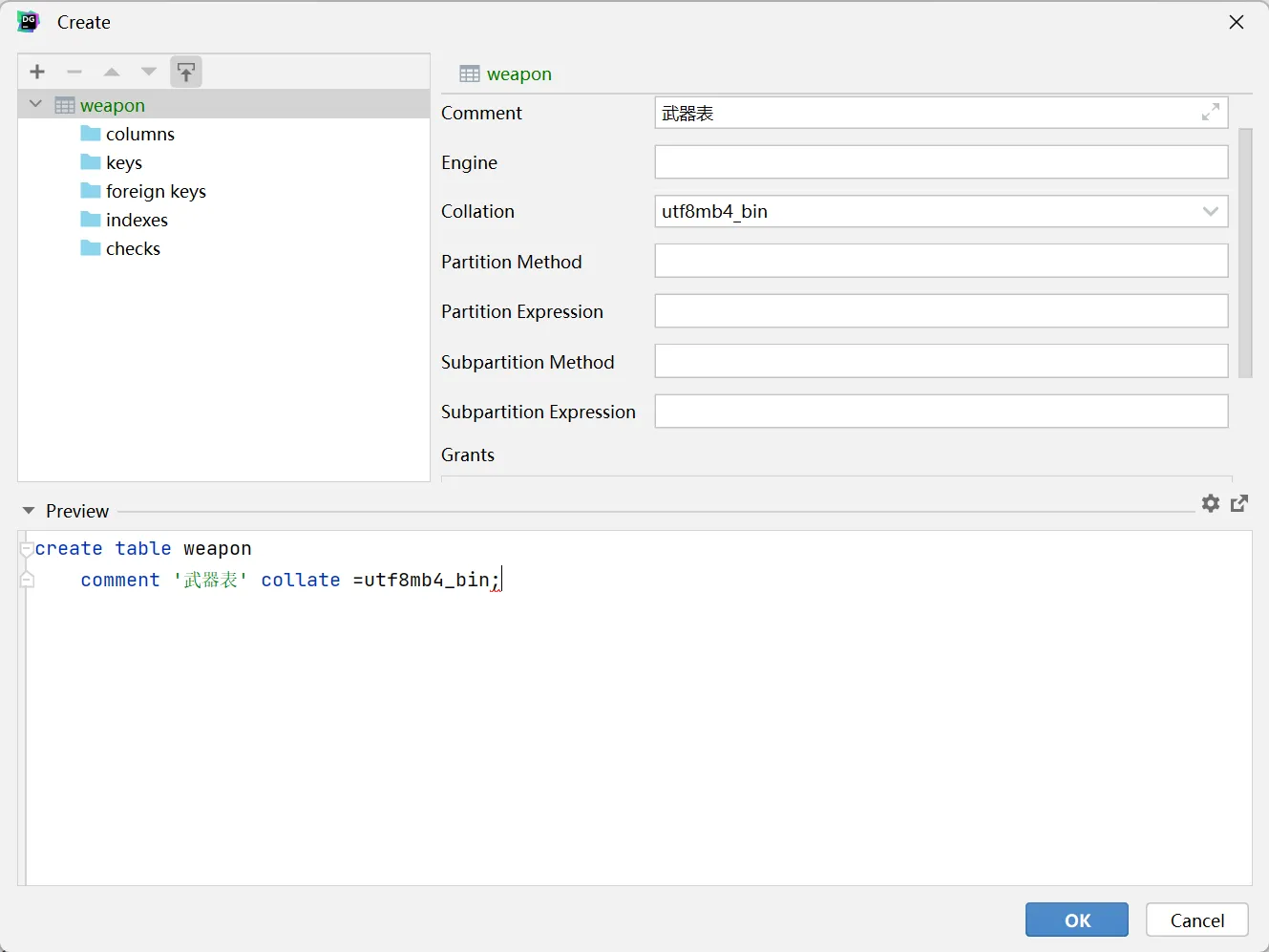
Task: Click the Cancel button
Action: (1196, 920)
